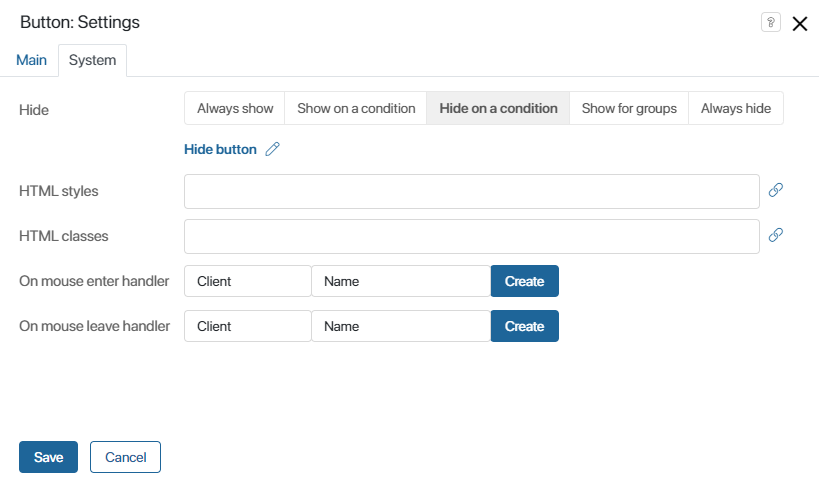
Task: Choose the Always hide option
Action: click(x=735, y=108)
